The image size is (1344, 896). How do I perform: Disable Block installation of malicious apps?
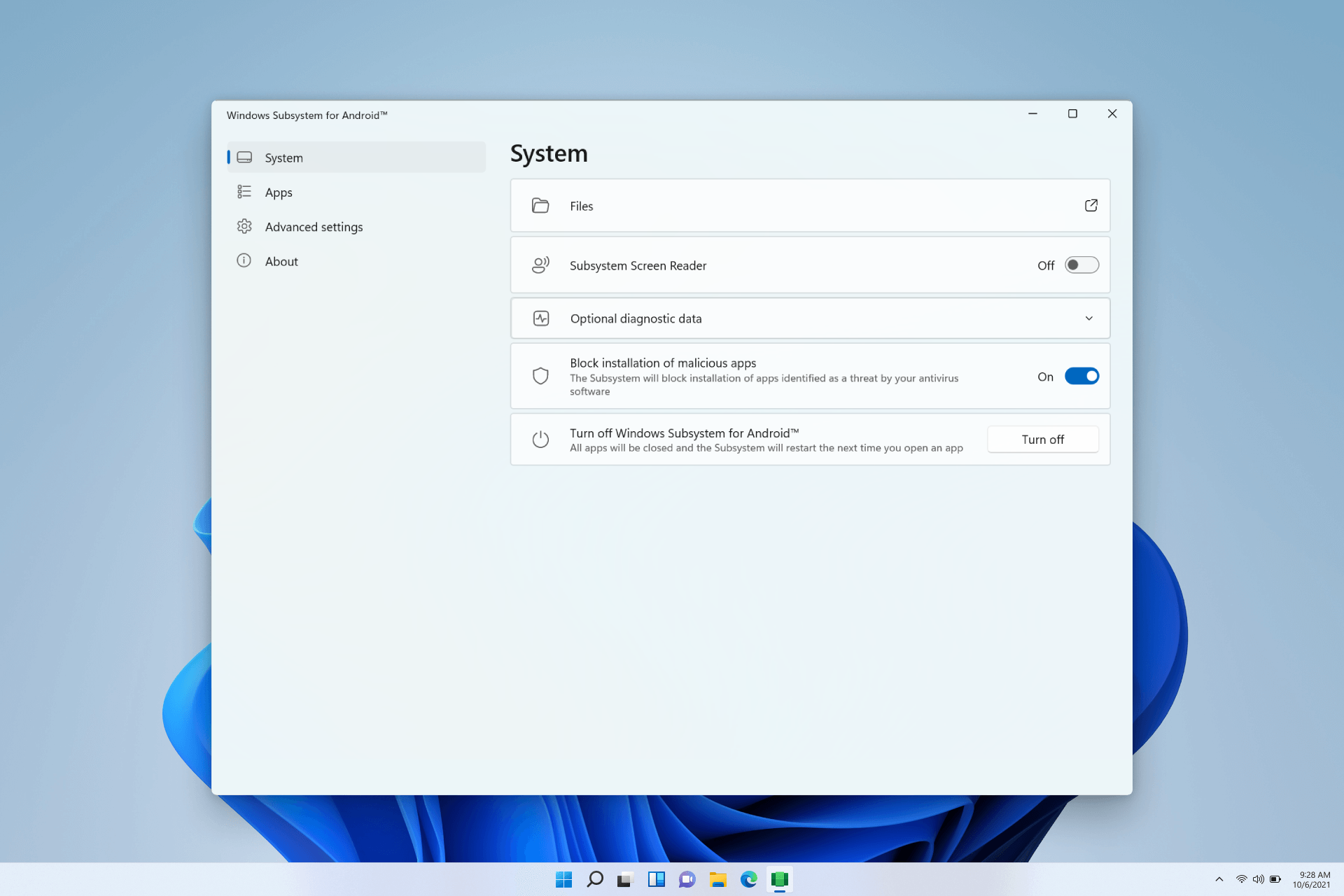click(x=1081, y=376)
